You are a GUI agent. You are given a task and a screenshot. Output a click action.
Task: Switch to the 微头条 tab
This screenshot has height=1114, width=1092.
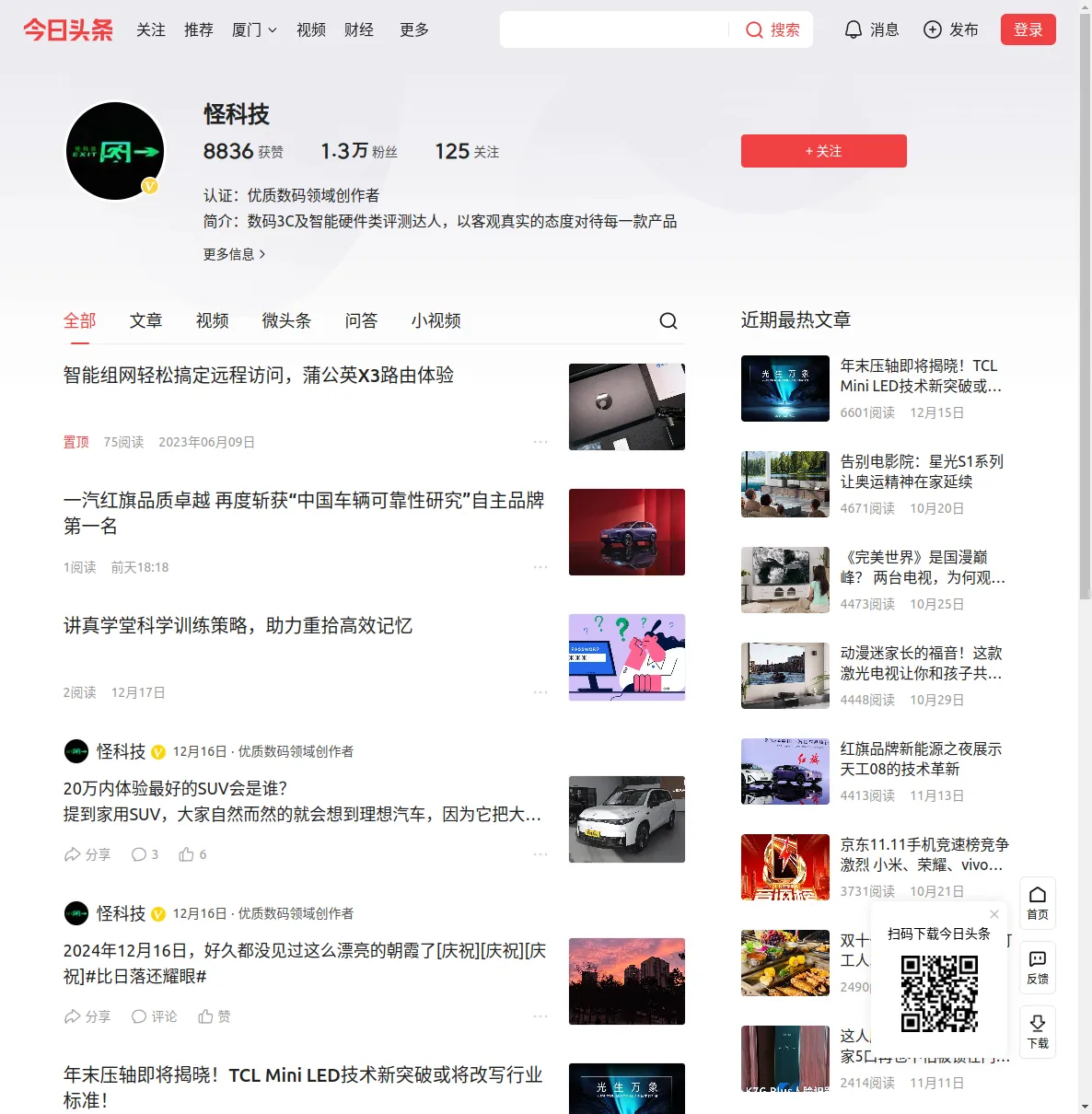286,320
